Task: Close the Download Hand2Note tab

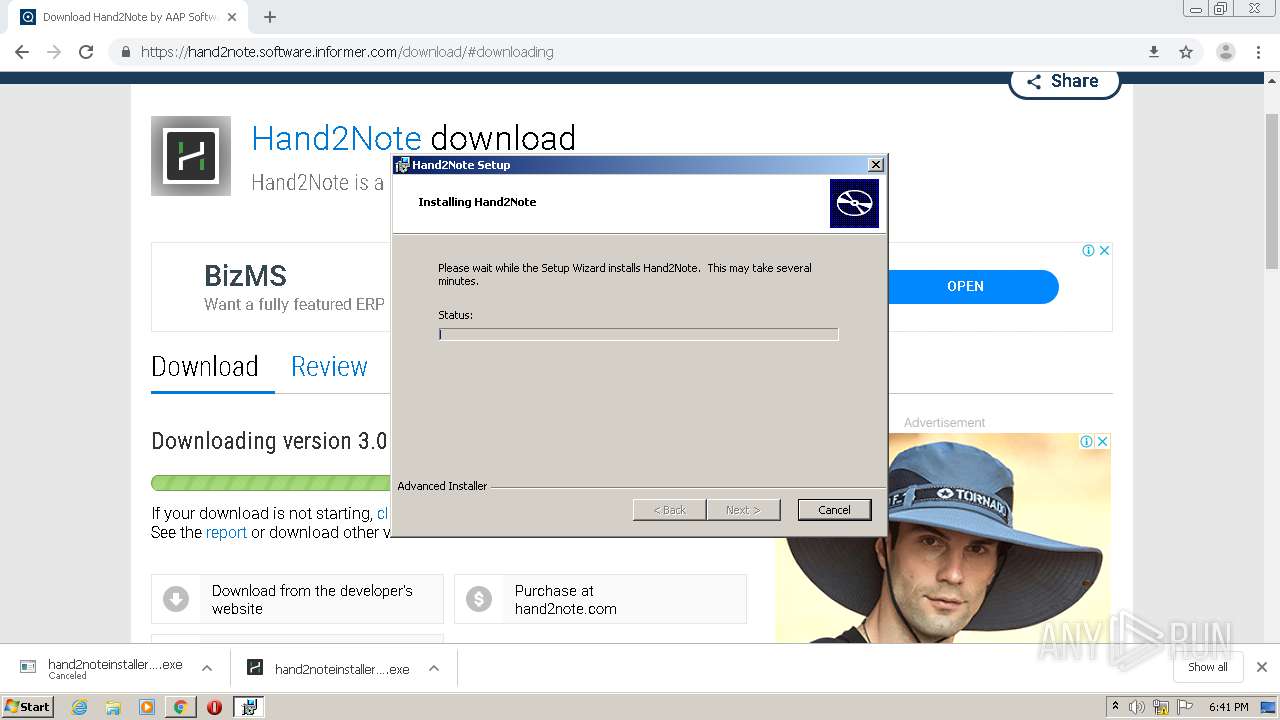Action: [232, 17]
